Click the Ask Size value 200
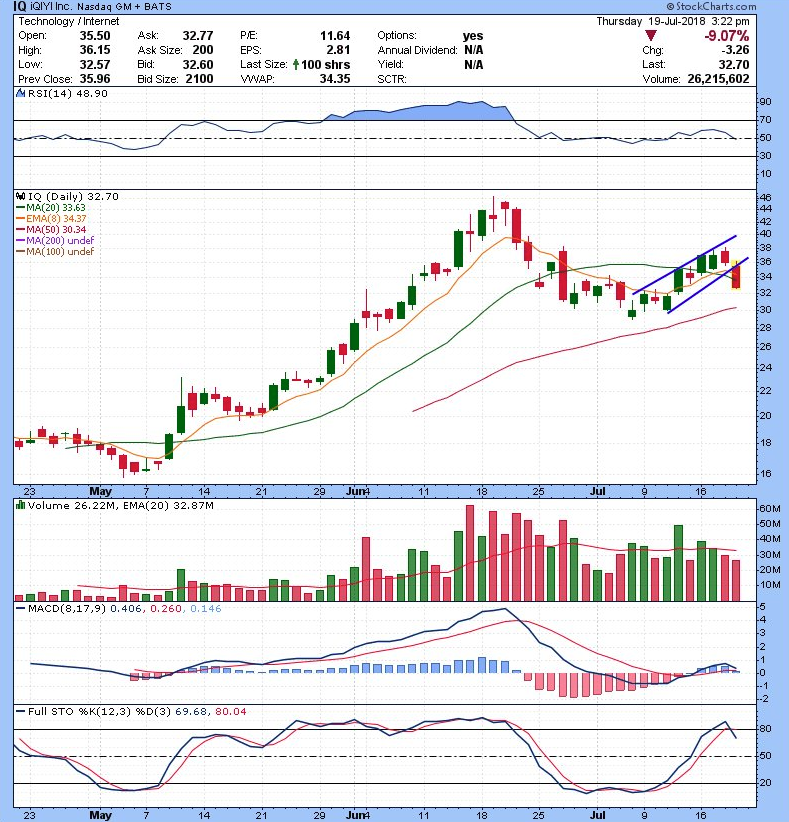Screen dimensions: 789x822 203,50
